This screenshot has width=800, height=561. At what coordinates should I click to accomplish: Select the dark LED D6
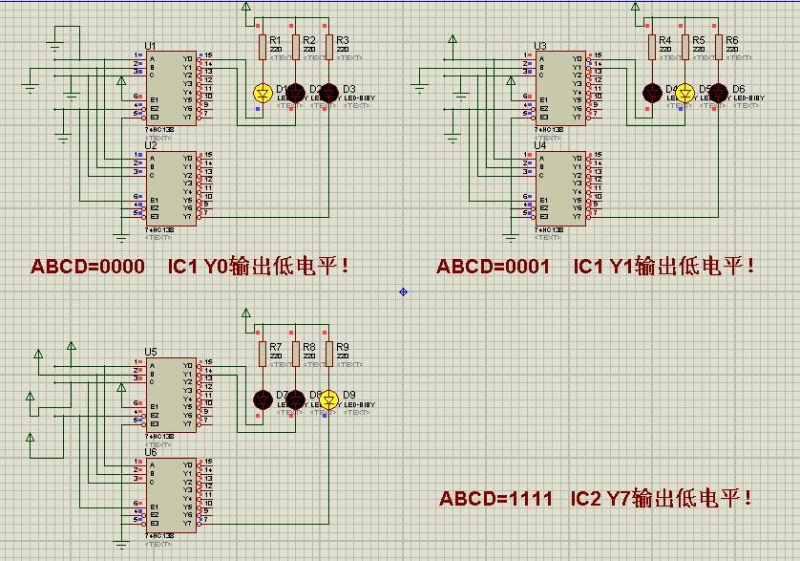pos(718,92)
